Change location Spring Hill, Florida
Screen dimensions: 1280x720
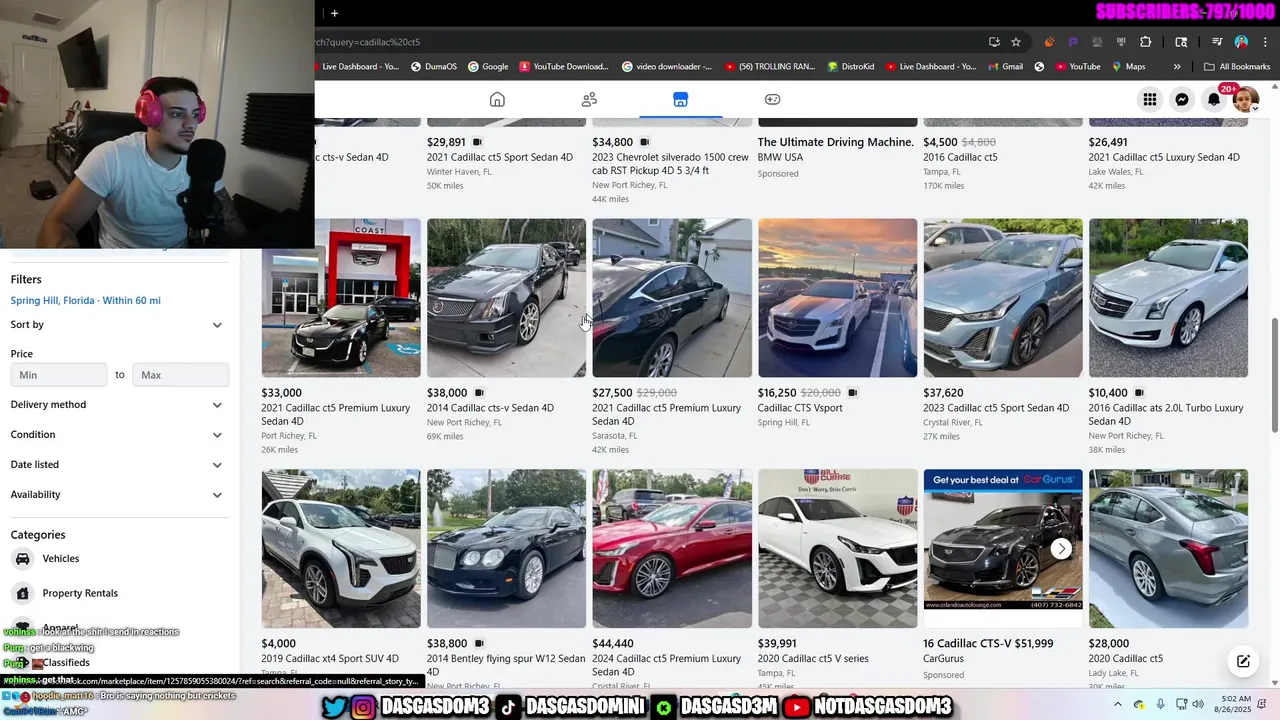point(86,300)
